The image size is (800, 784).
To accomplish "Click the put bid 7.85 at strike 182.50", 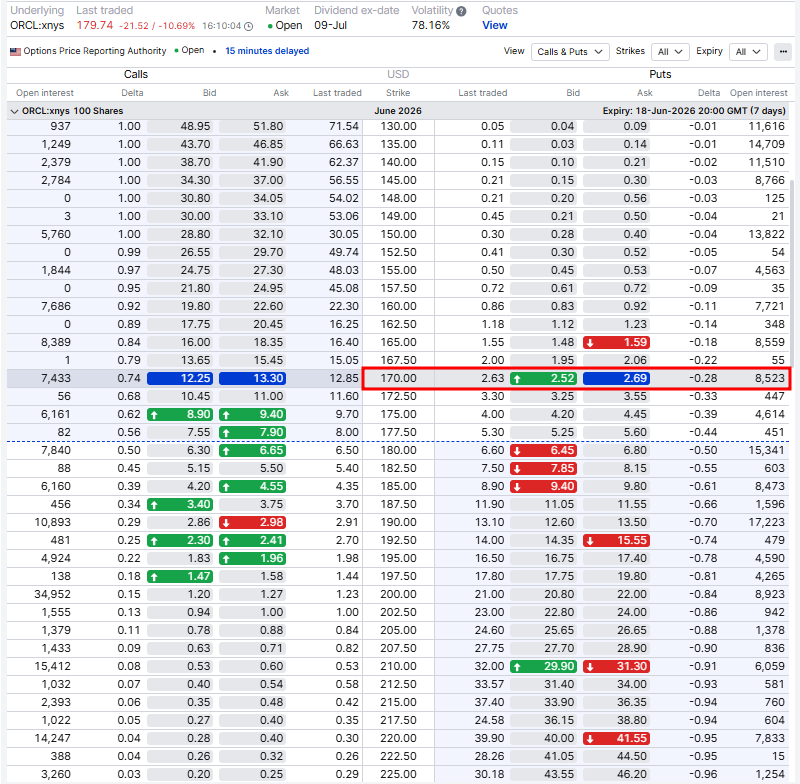I will tap(543, 468).
